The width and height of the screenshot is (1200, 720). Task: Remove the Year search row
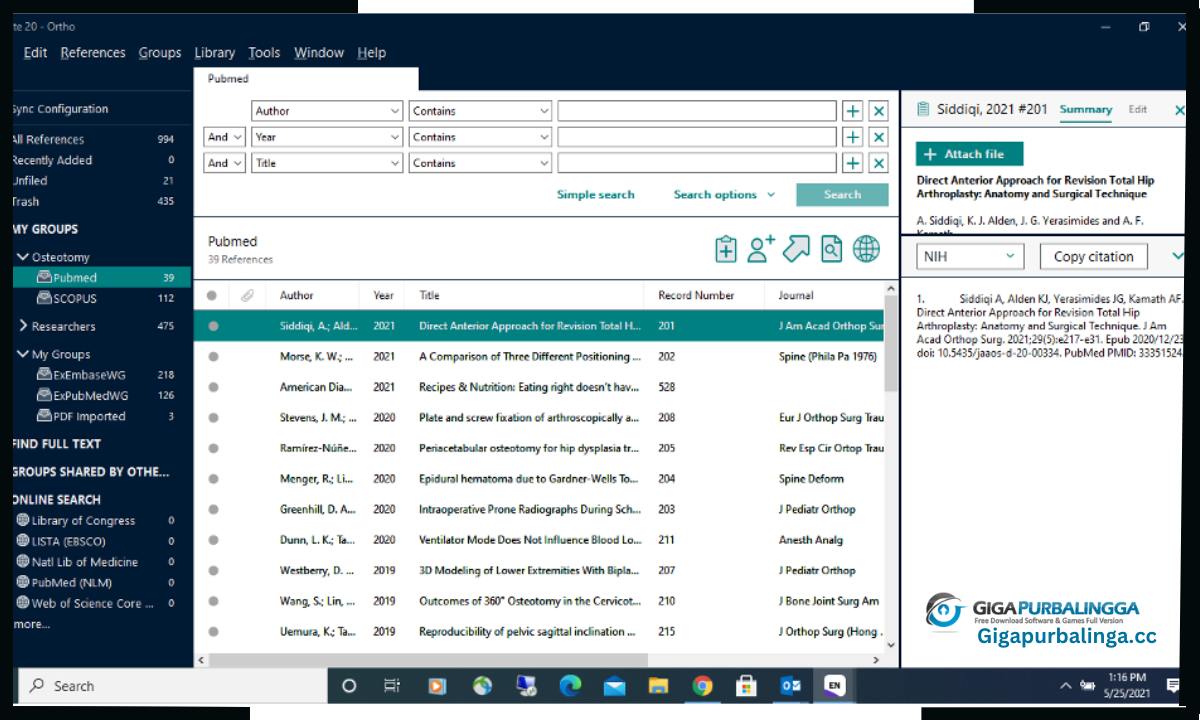click(x=878, y=137)
